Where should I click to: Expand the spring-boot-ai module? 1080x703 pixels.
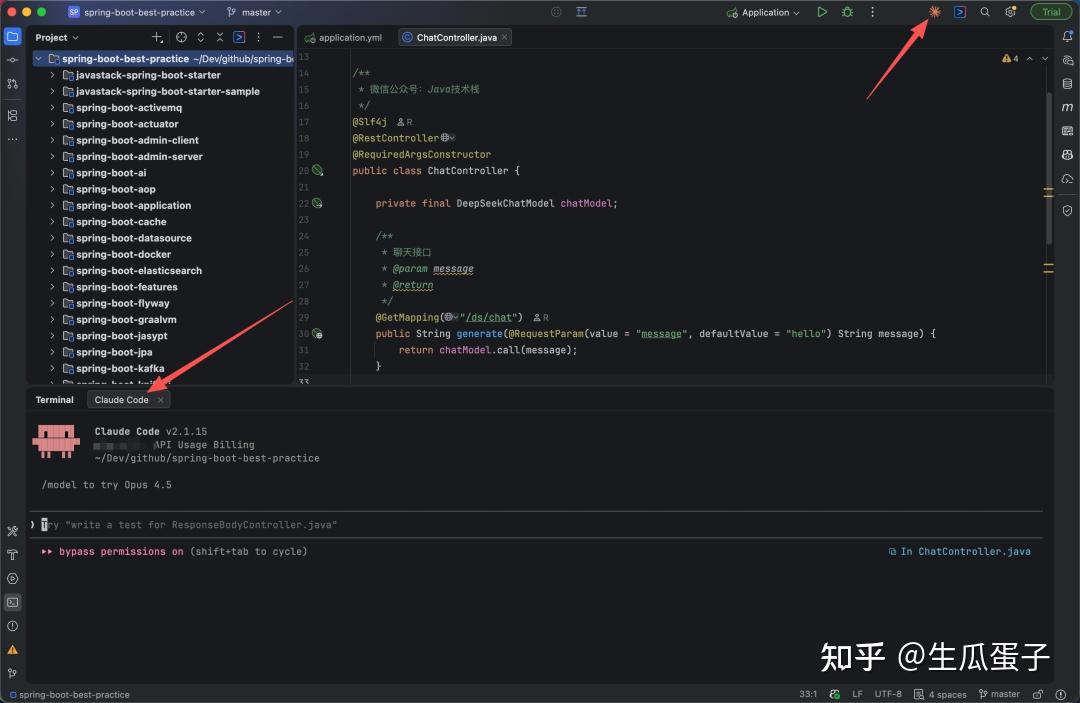pyautogui.click(x=52, y=173)
